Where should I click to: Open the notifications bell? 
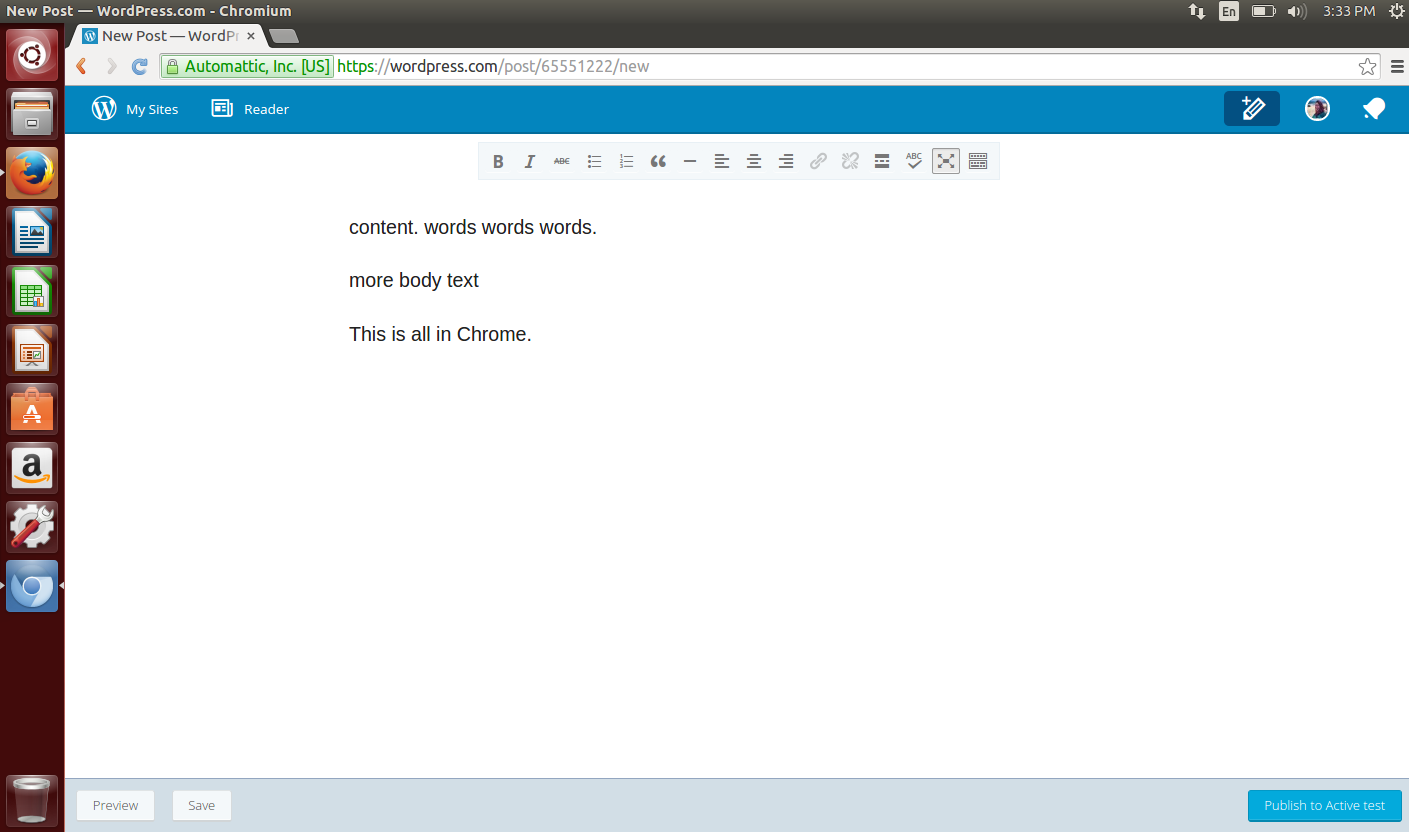1374,109
